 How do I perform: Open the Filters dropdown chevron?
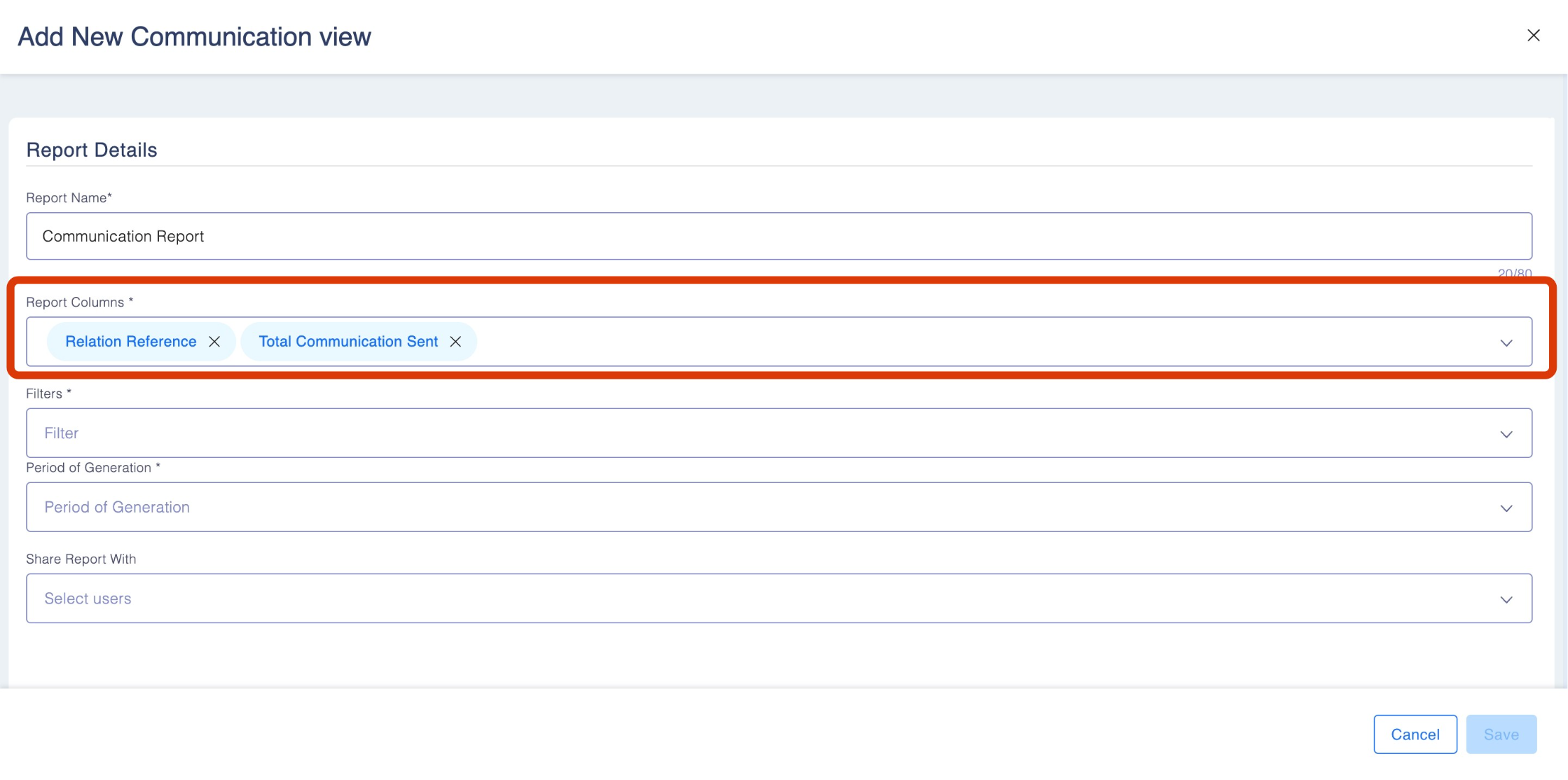pos(1506,434)
